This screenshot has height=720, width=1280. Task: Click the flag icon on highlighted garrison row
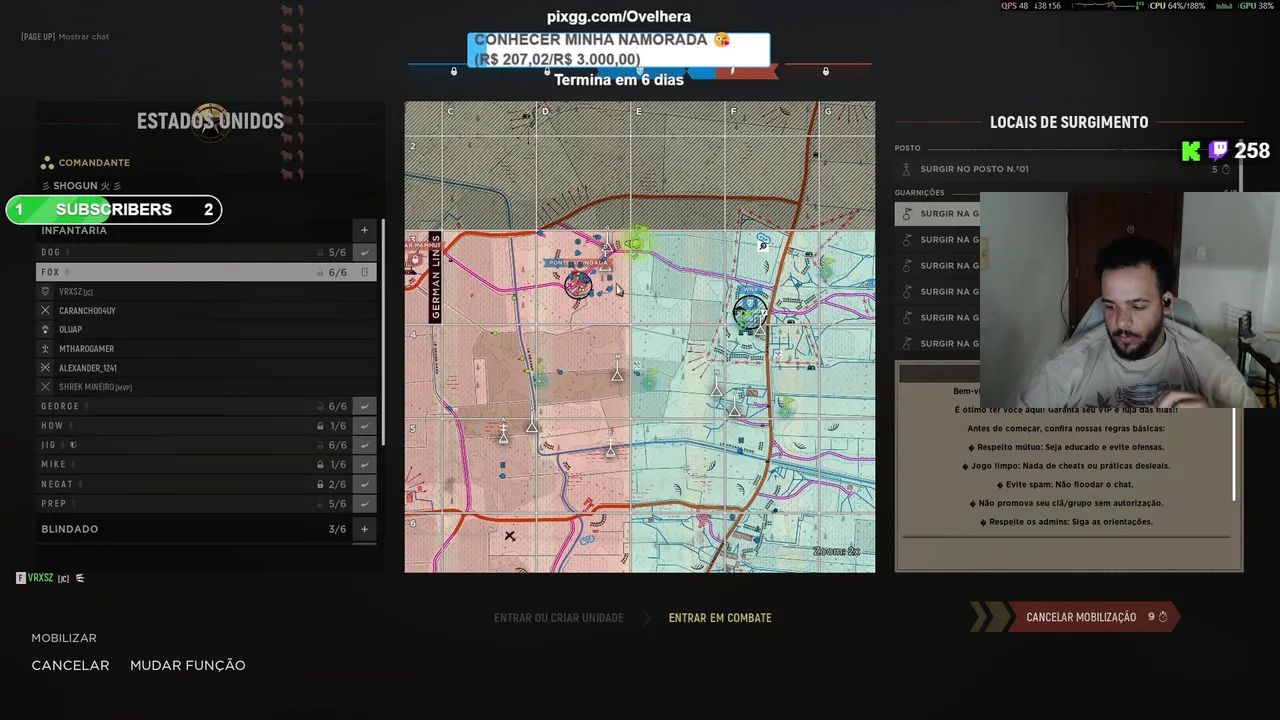[x=908, y=214]
